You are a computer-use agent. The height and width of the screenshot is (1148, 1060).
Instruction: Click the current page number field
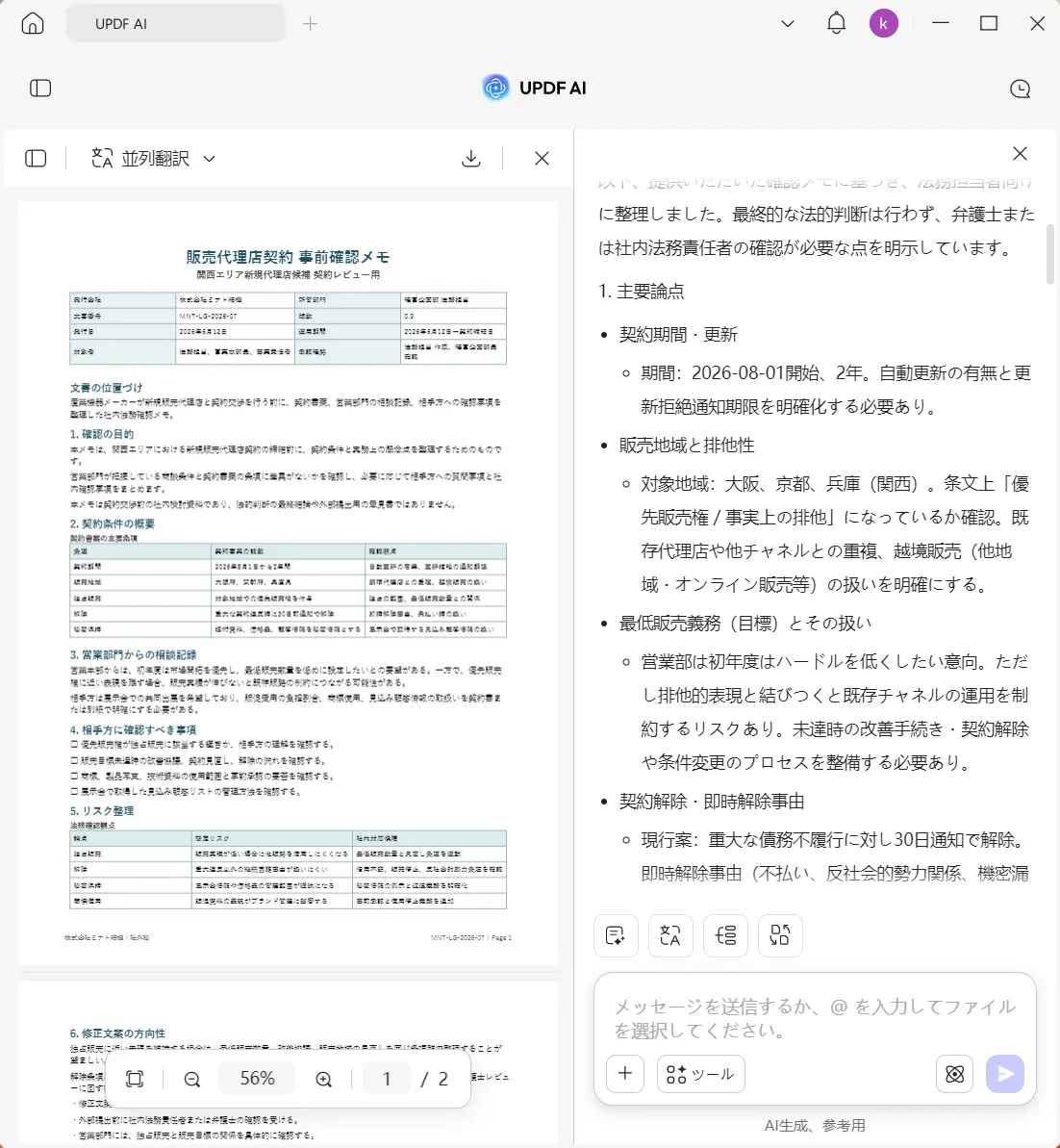[387, 1079]
